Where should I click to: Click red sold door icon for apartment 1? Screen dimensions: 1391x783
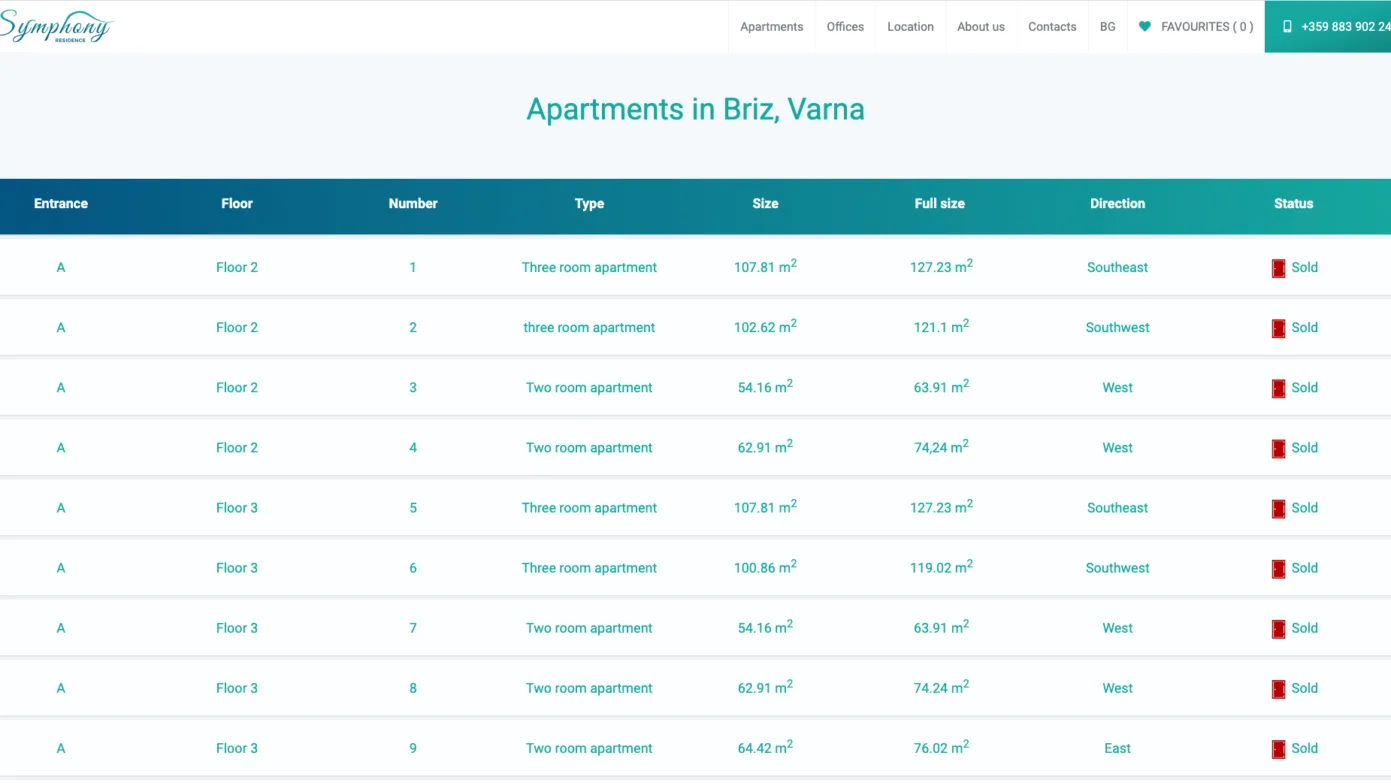tap(1278, 268)
